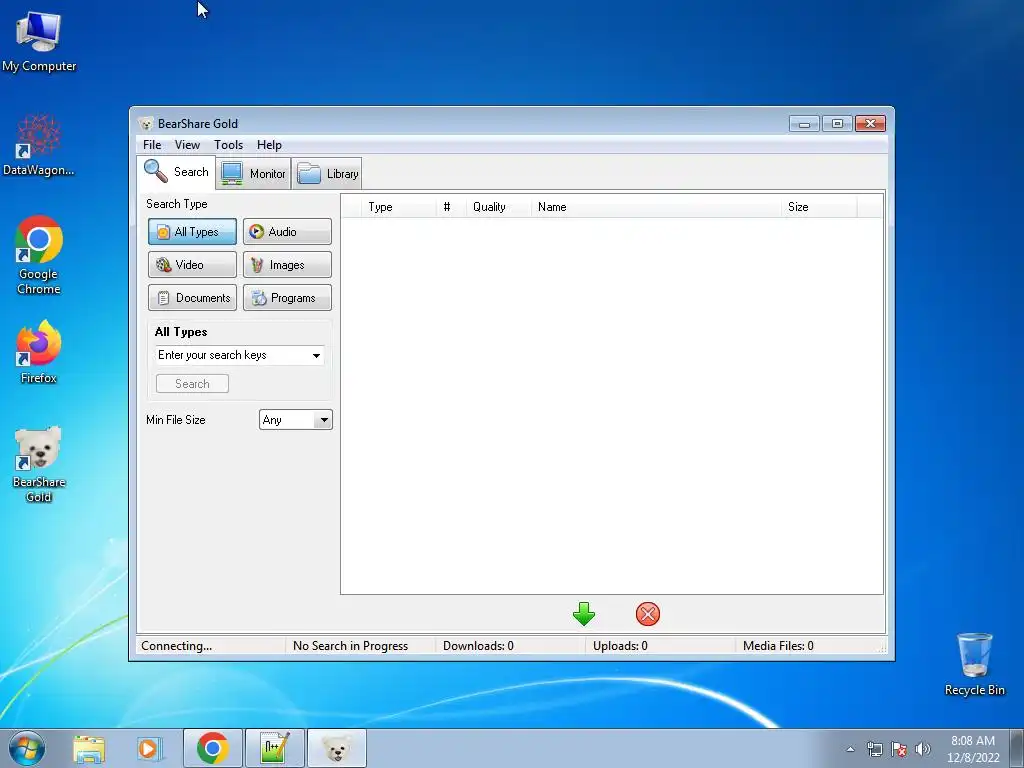Select the DataWagon desktop shortcut

coord(39,145)
